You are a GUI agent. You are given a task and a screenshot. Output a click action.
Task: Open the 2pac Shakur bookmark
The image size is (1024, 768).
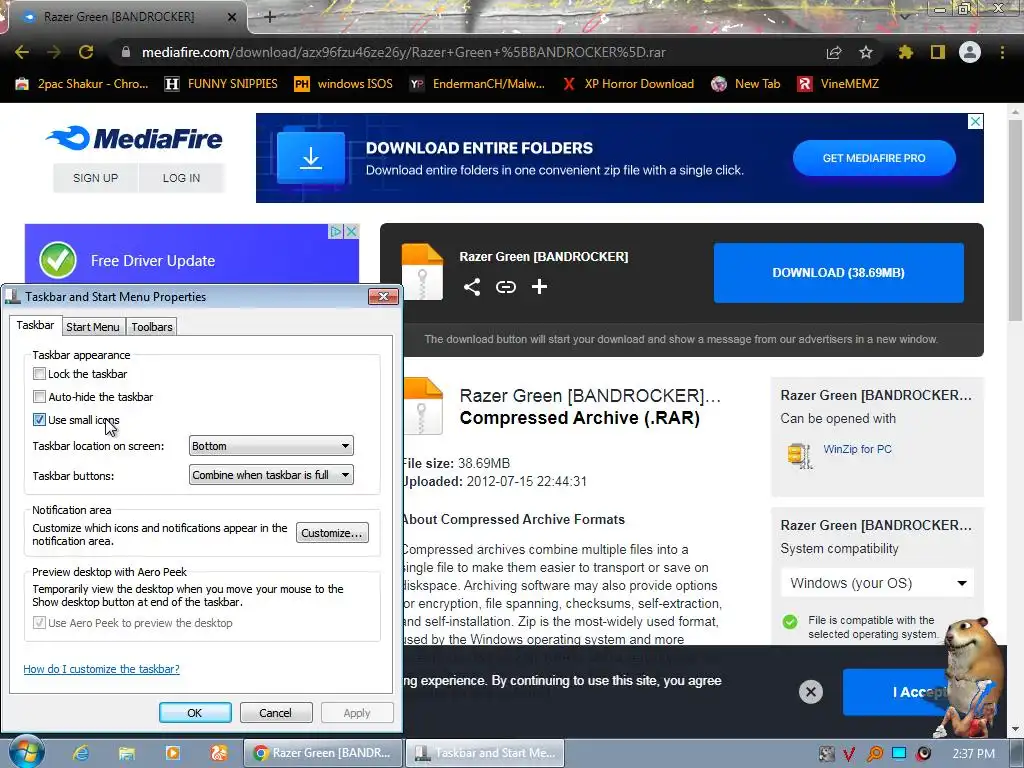[82, 84]
